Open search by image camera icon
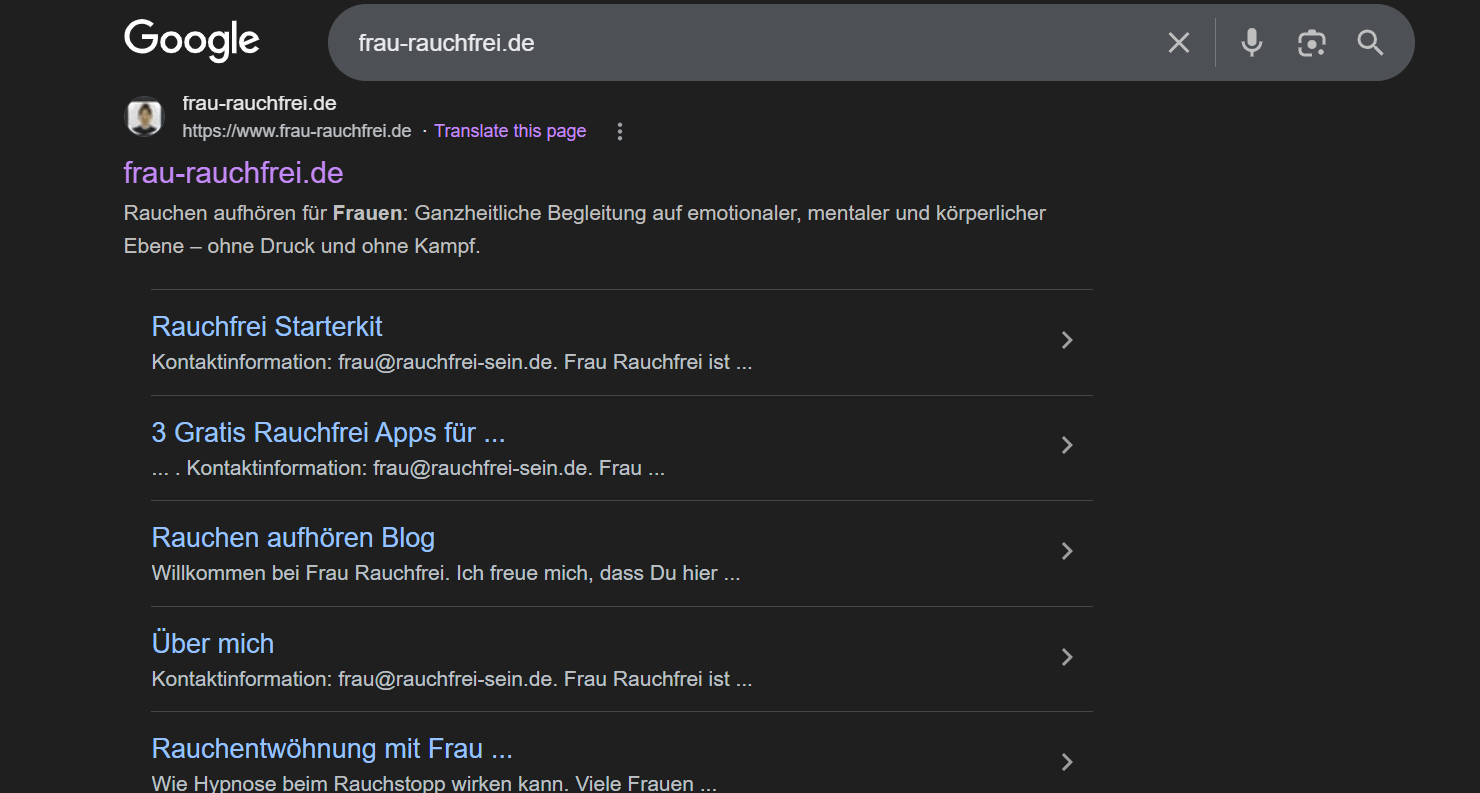This screenshot has width=1480, height=793. (1311, 43)
